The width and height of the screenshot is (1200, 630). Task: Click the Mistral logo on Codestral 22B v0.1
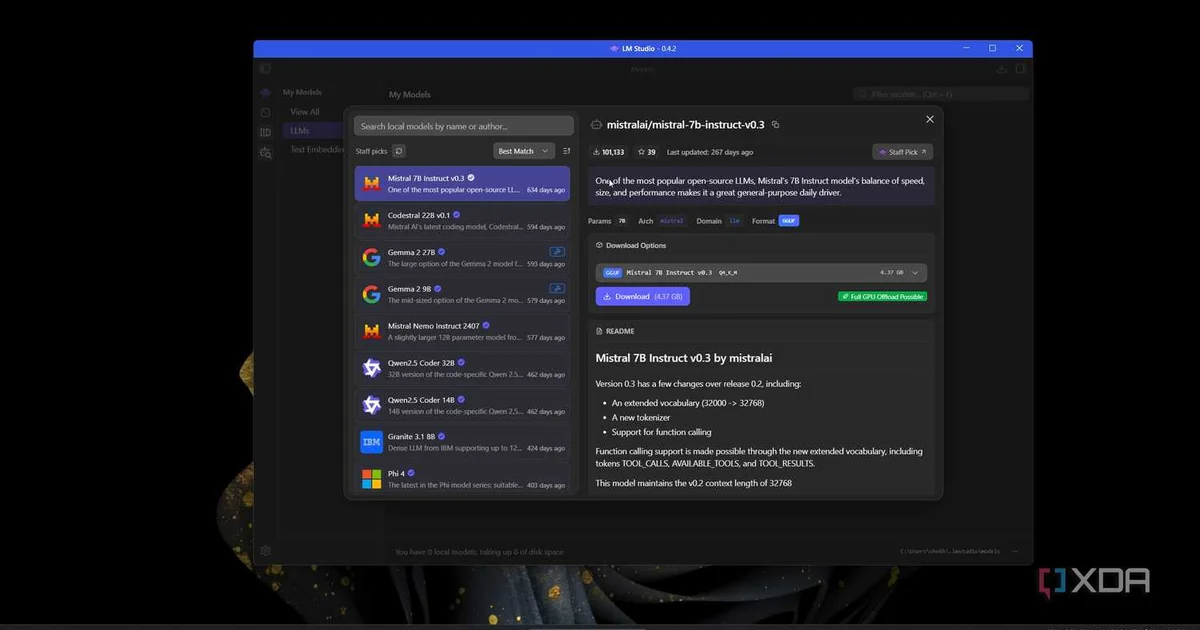coord(372,220)
